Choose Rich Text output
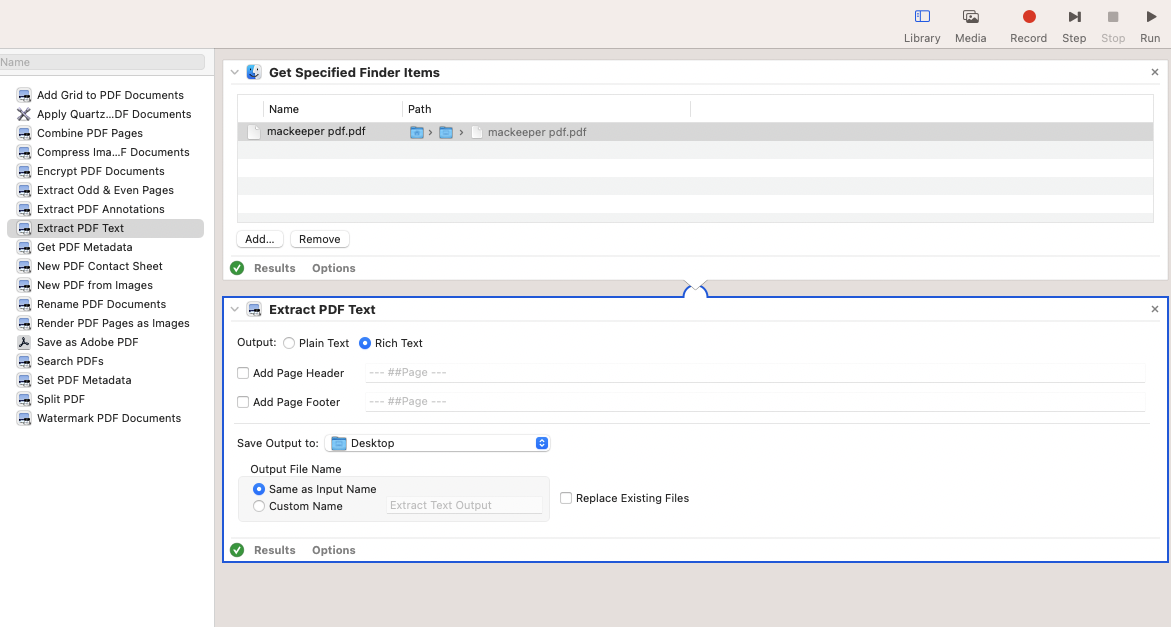1171x627 pixels. click(365, 343)
